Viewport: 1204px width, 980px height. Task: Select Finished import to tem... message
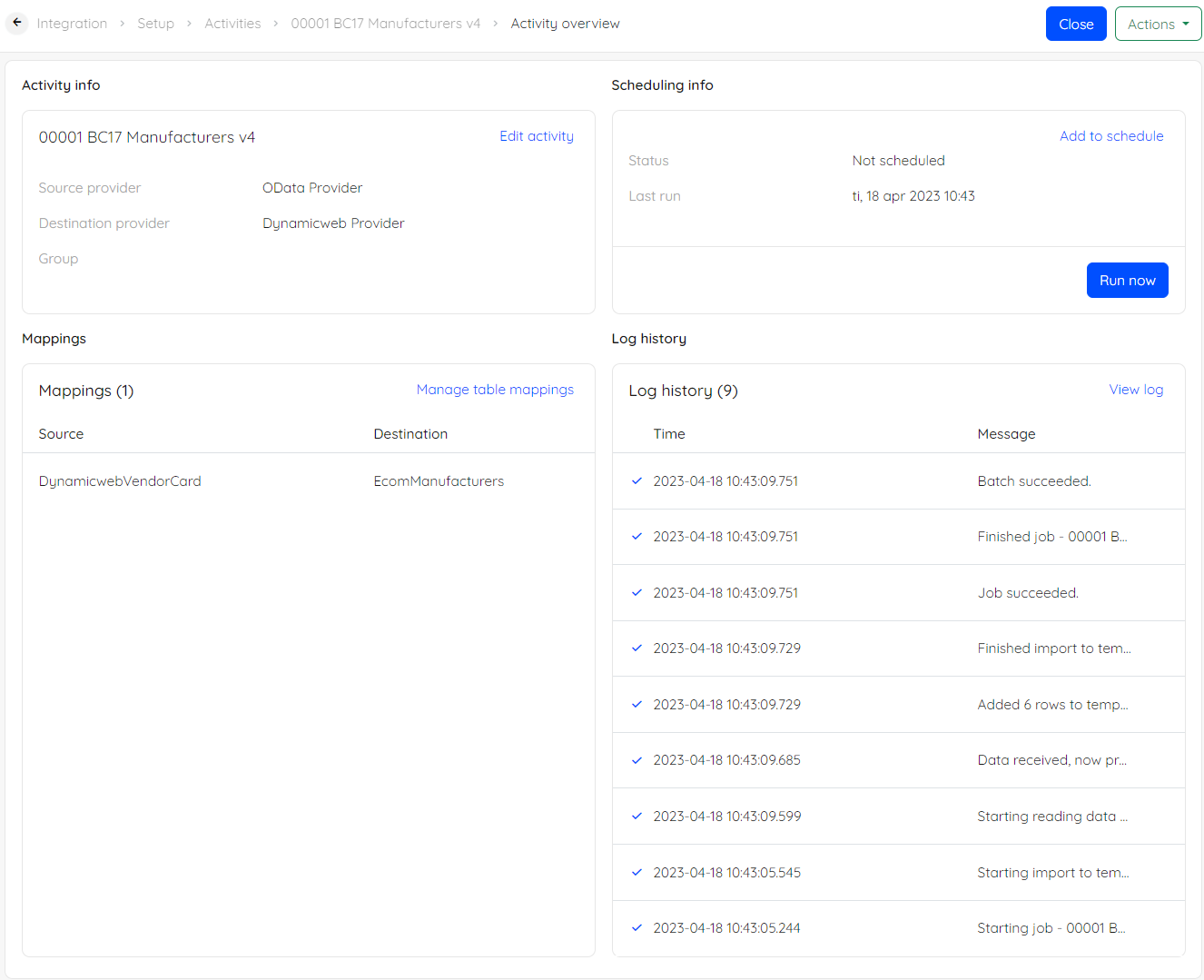1054,648
